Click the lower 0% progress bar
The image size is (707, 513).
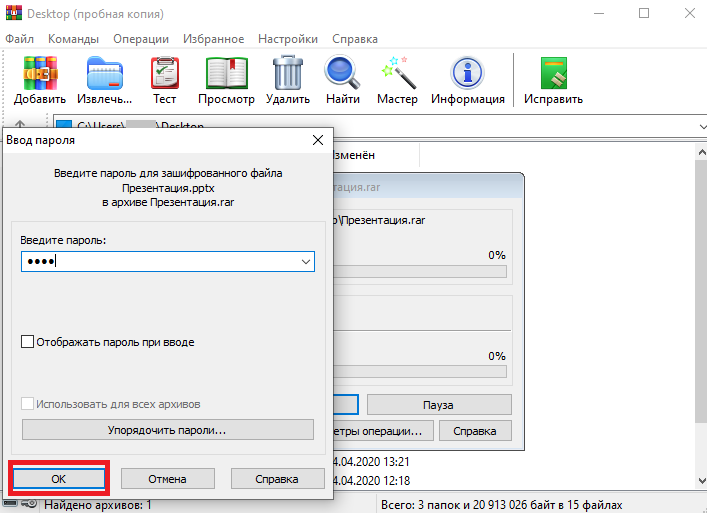420,371
